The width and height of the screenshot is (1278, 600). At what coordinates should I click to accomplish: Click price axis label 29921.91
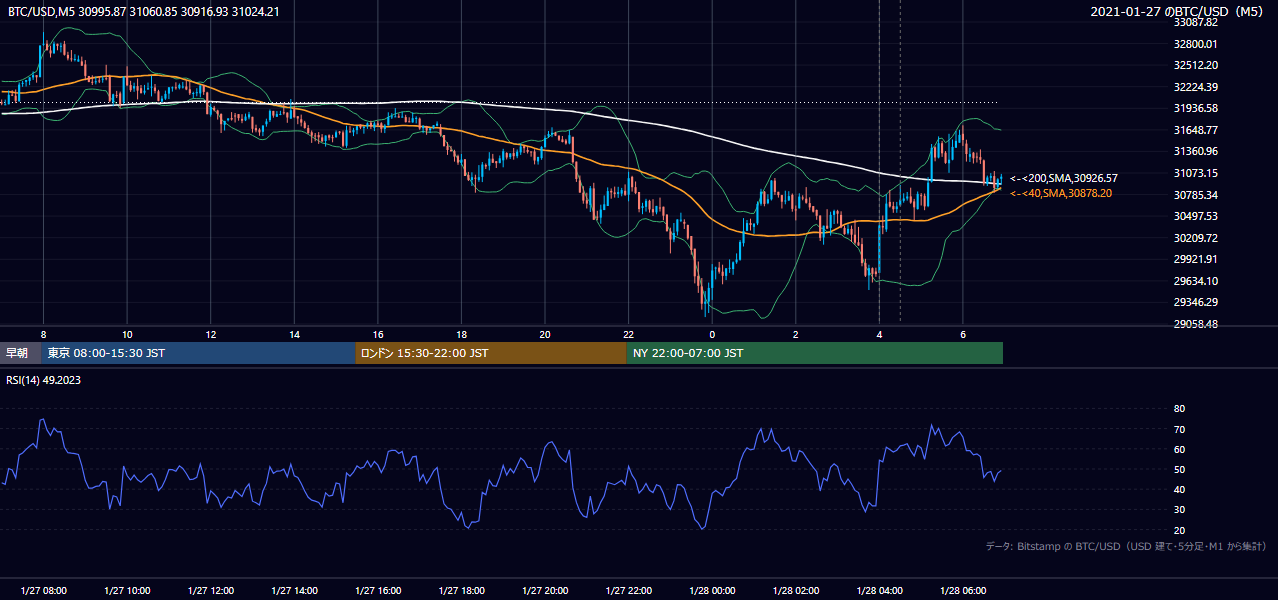1196,259
